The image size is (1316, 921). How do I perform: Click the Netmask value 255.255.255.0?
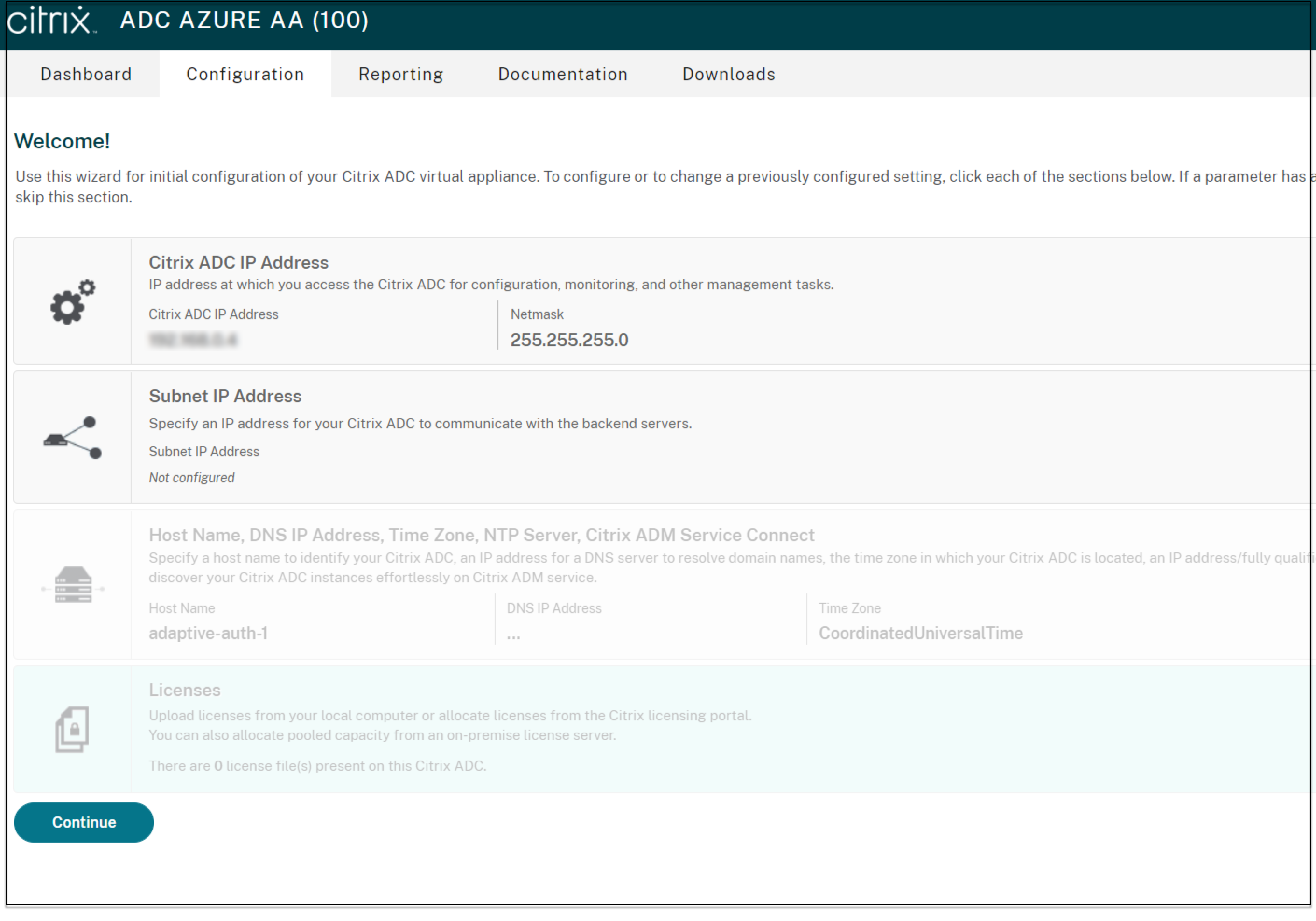pos(569,340)
